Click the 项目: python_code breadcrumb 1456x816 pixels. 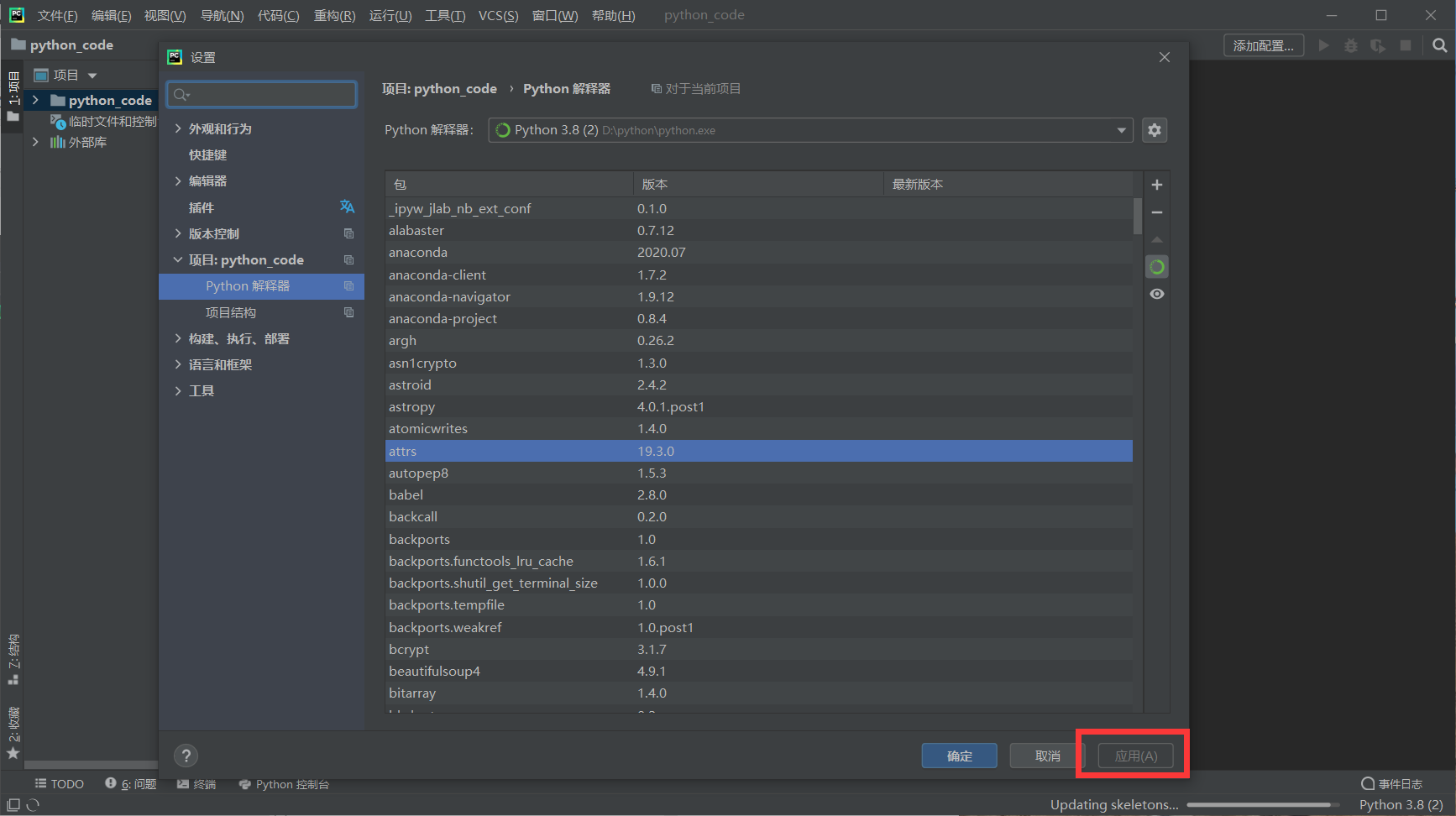(439, 88)
